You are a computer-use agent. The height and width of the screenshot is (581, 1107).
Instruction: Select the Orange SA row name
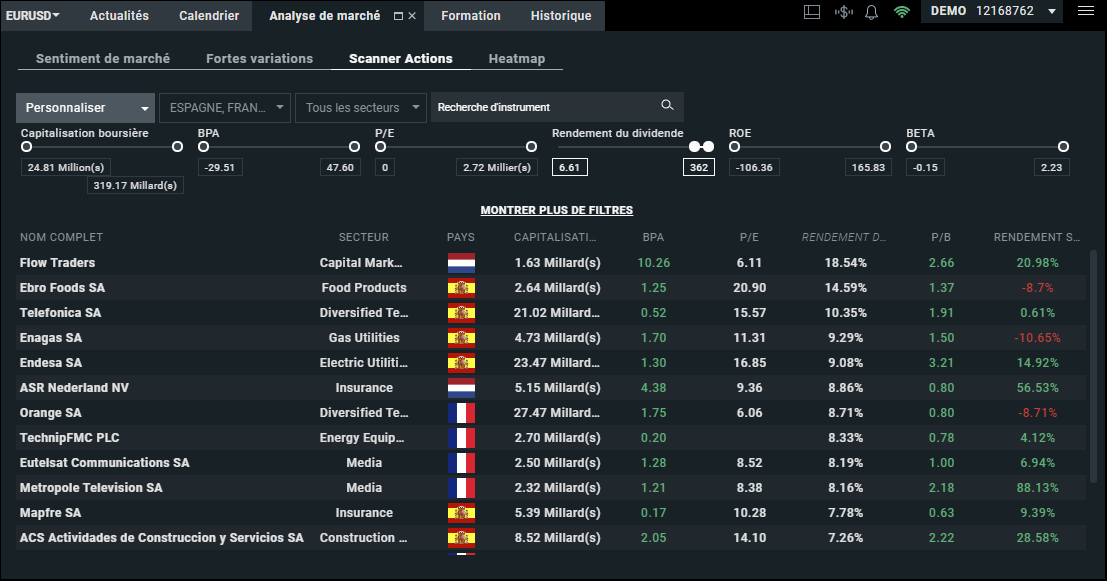[x=50, y=413]
